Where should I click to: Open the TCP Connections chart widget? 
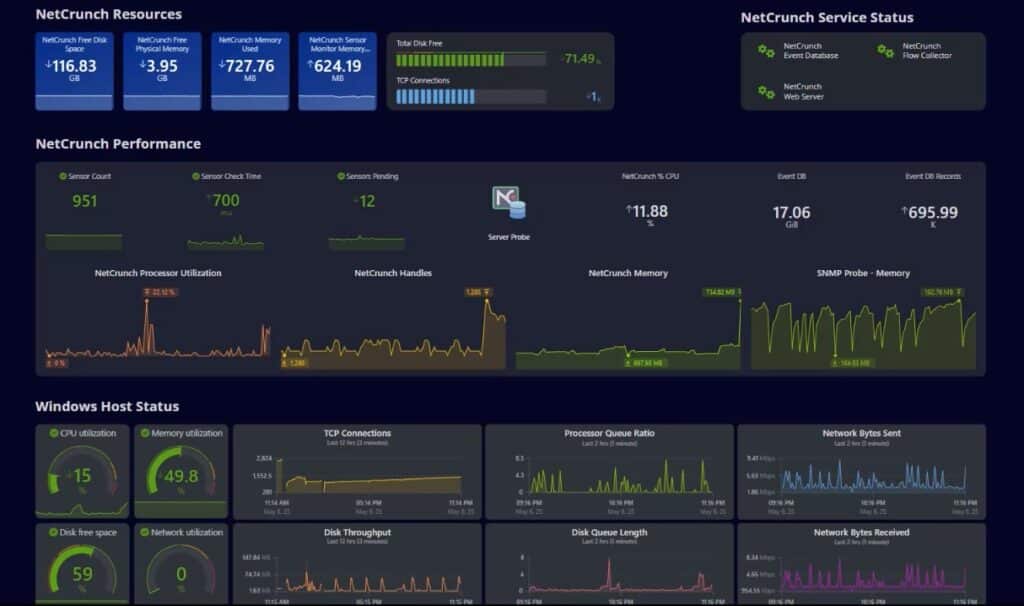tap(357, 471)
